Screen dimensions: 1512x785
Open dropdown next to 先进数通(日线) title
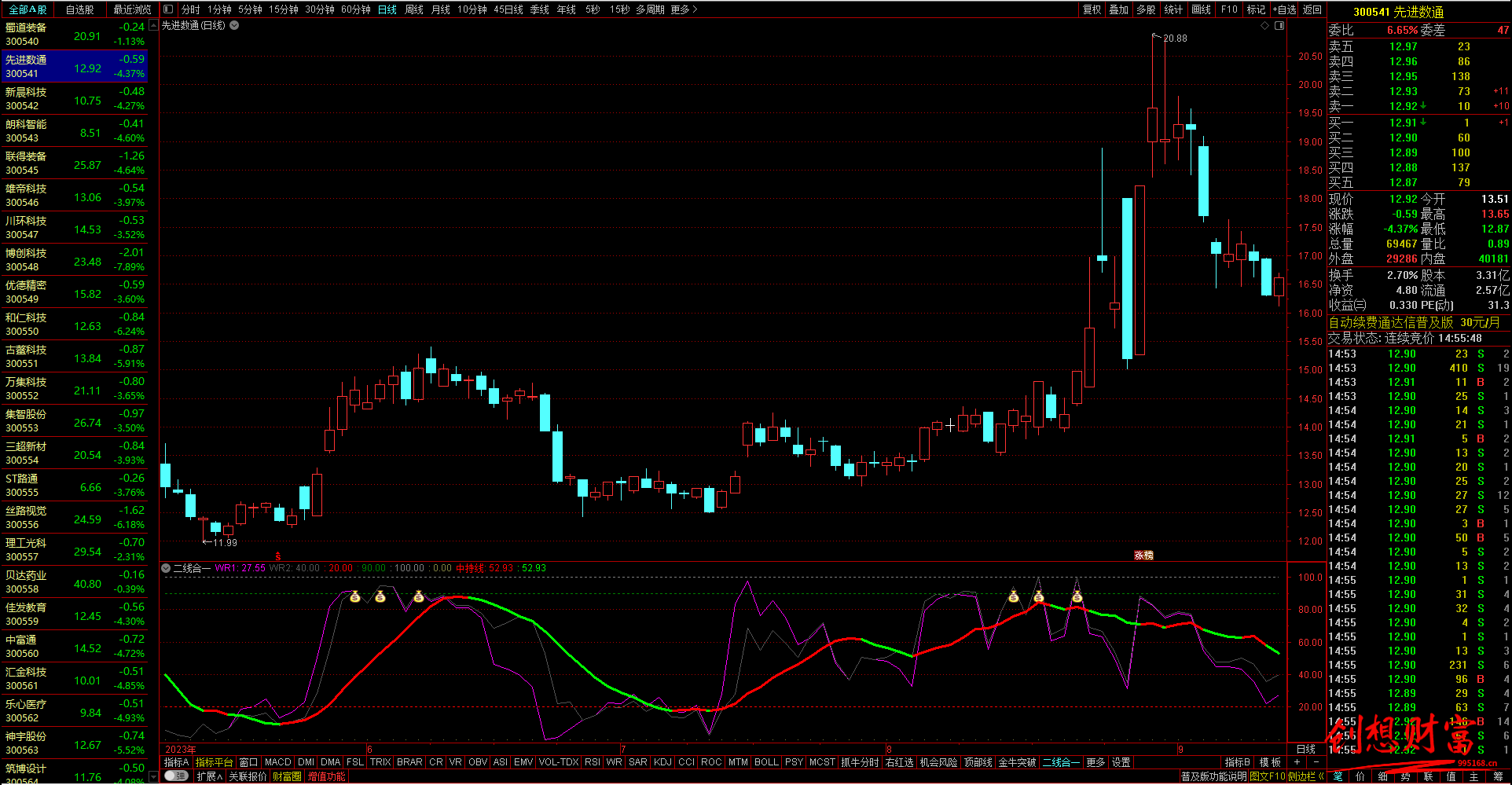click(234, 25)
